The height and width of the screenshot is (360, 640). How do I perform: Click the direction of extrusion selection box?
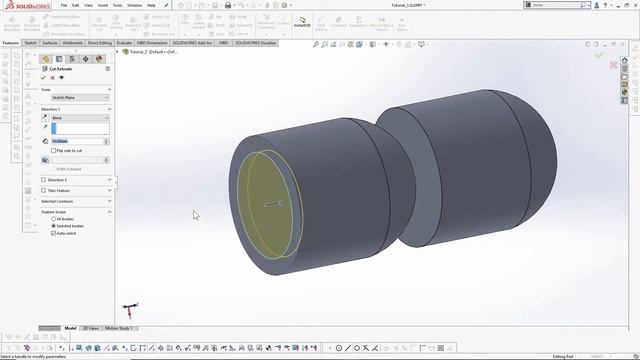(x=80, y=129)
